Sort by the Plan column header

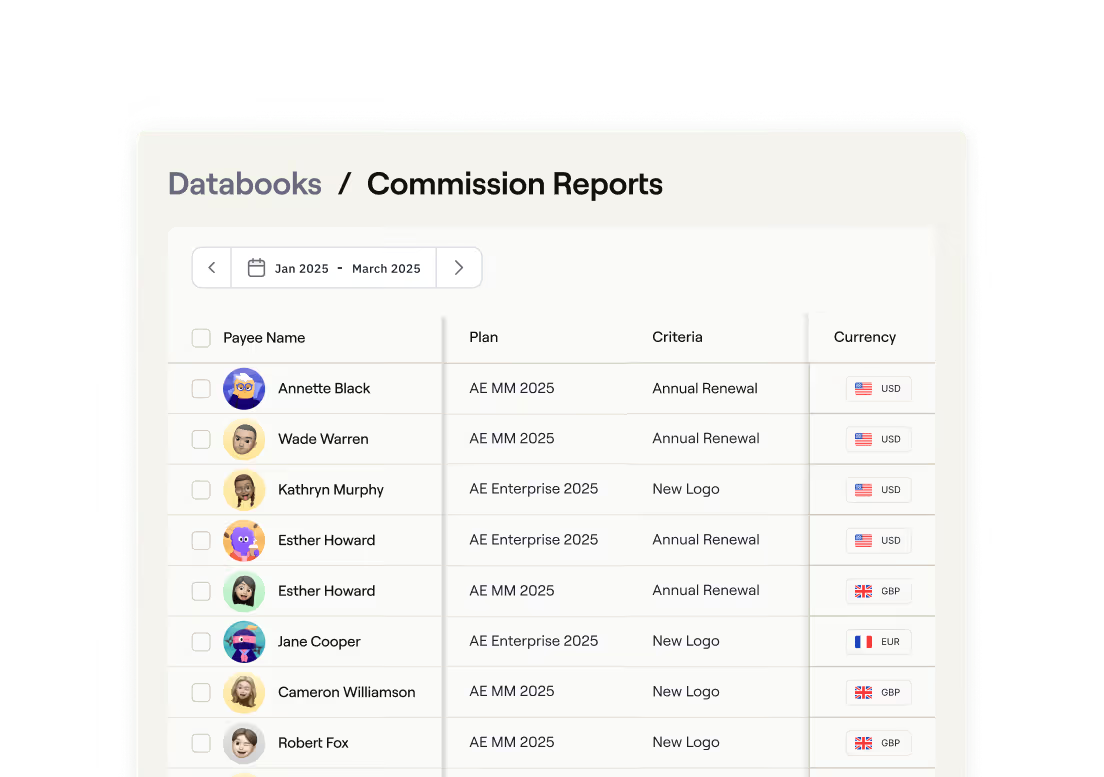[484, 337]
